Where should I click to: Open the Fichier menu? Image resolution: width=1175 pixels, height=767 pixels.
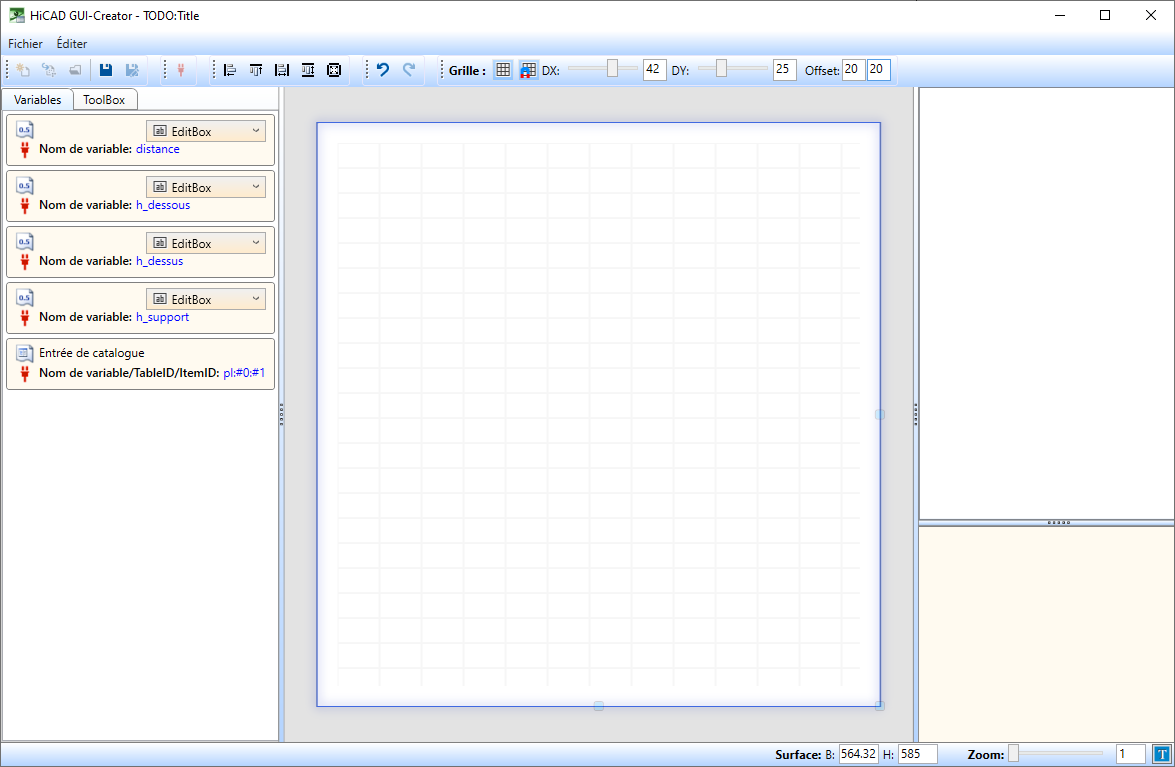(x=25, y=44)
